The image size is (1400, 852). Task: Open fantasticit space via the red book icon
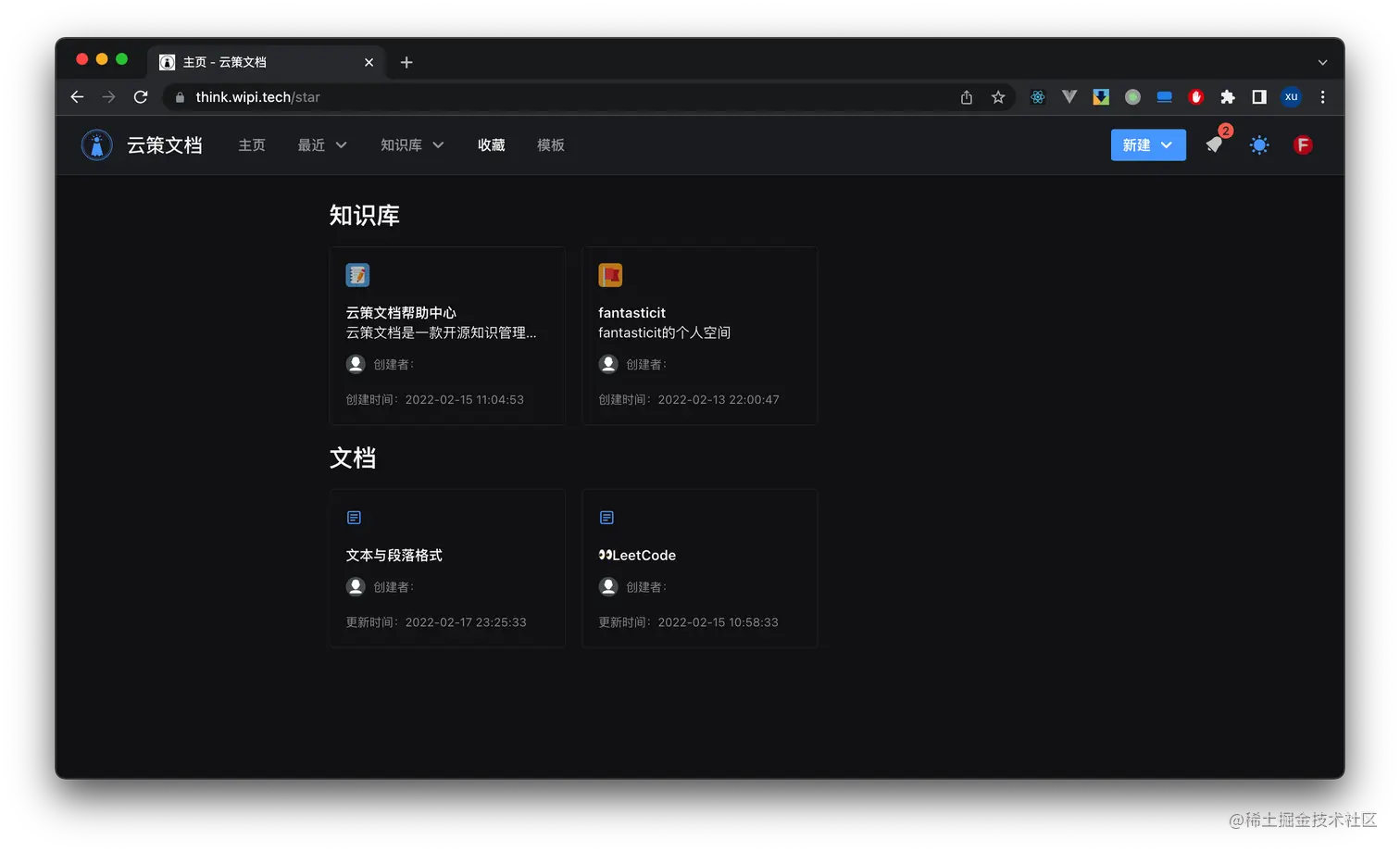tap(609, 274)
